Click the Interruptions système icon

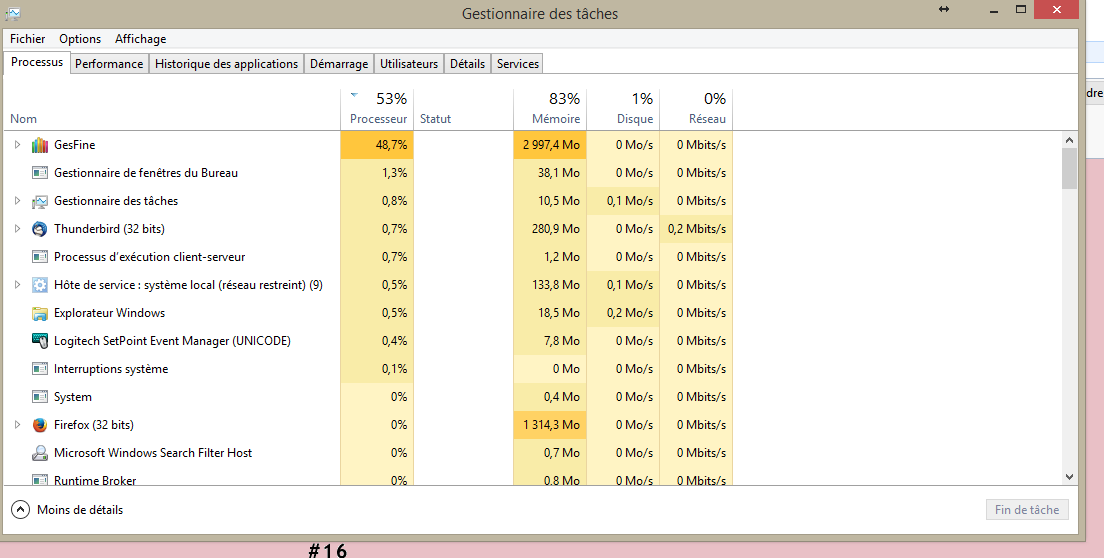[x=40, y=369]
